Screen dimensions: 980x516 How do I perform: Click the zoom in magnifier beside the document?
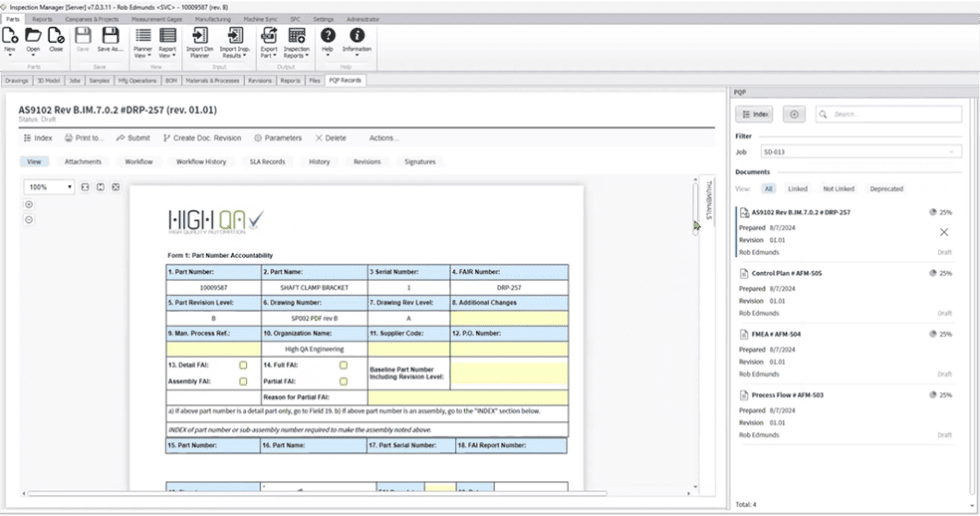click(x=29, y=204)
